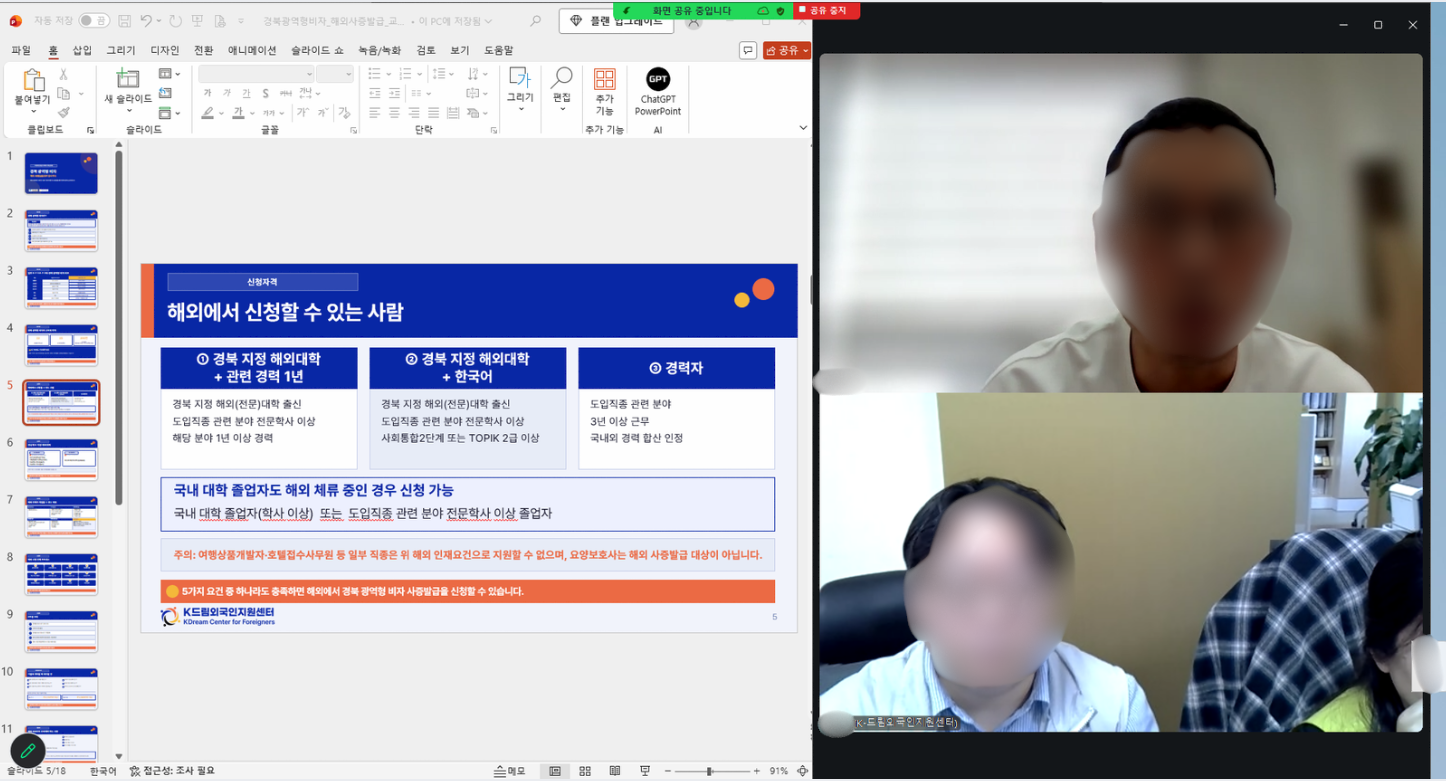Viewport: 1446px width, 781px height.
Task: Click Stop Share (공유 중지) button
Action: (x=826, y=10)
